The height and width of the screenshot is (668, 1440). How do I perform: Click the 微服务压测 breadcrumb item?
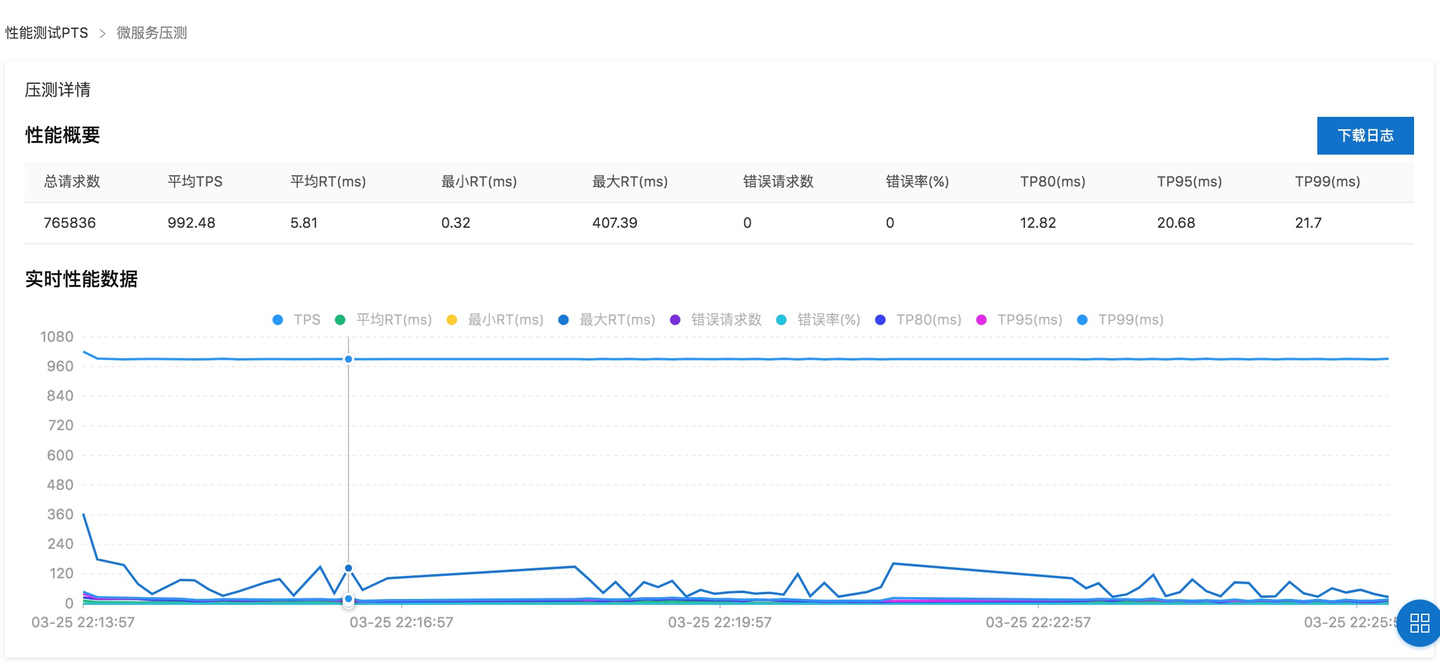152,33
